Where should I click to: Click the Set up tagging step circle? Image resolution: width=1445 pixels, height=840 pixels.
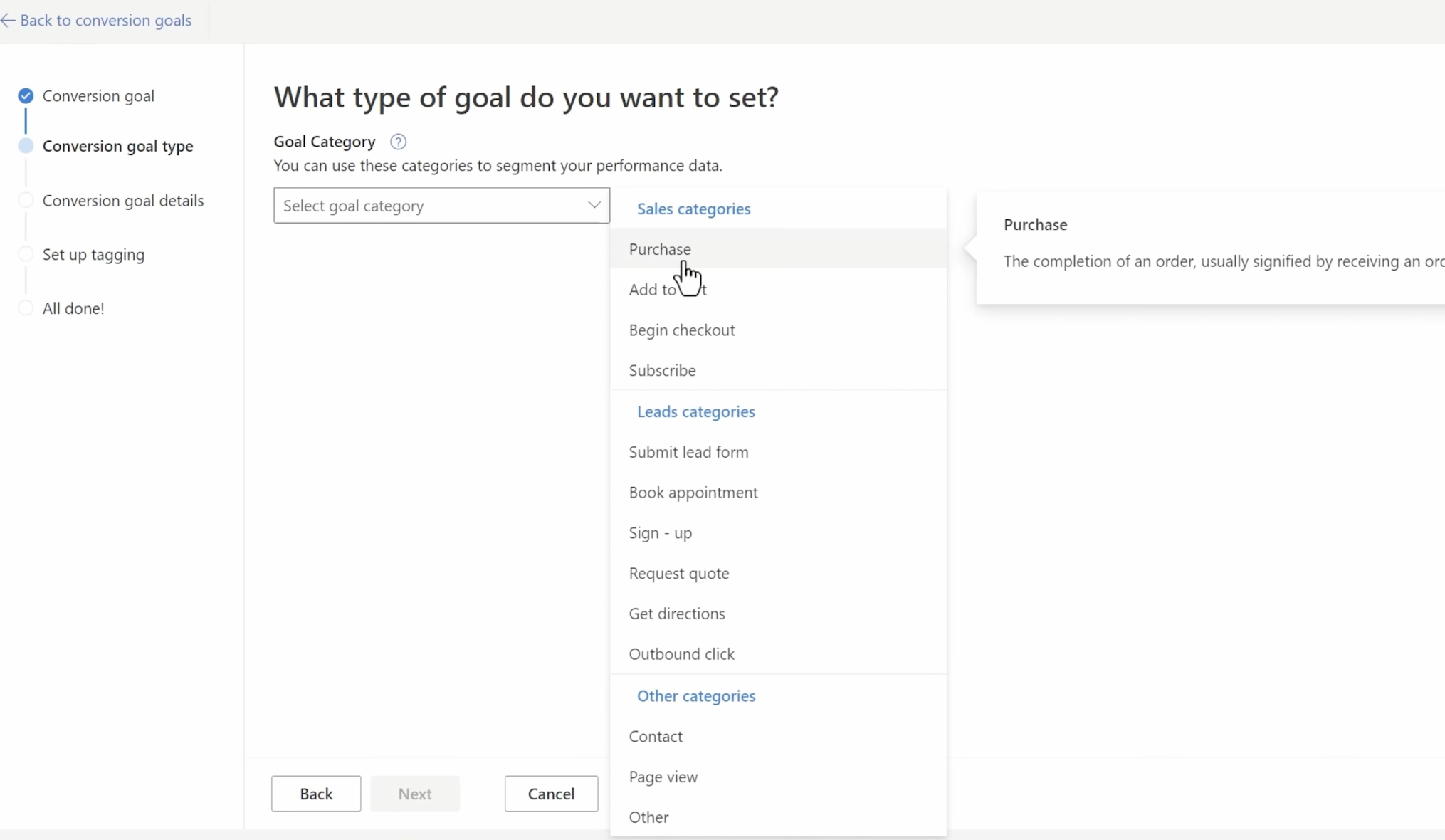coord(26,254)
